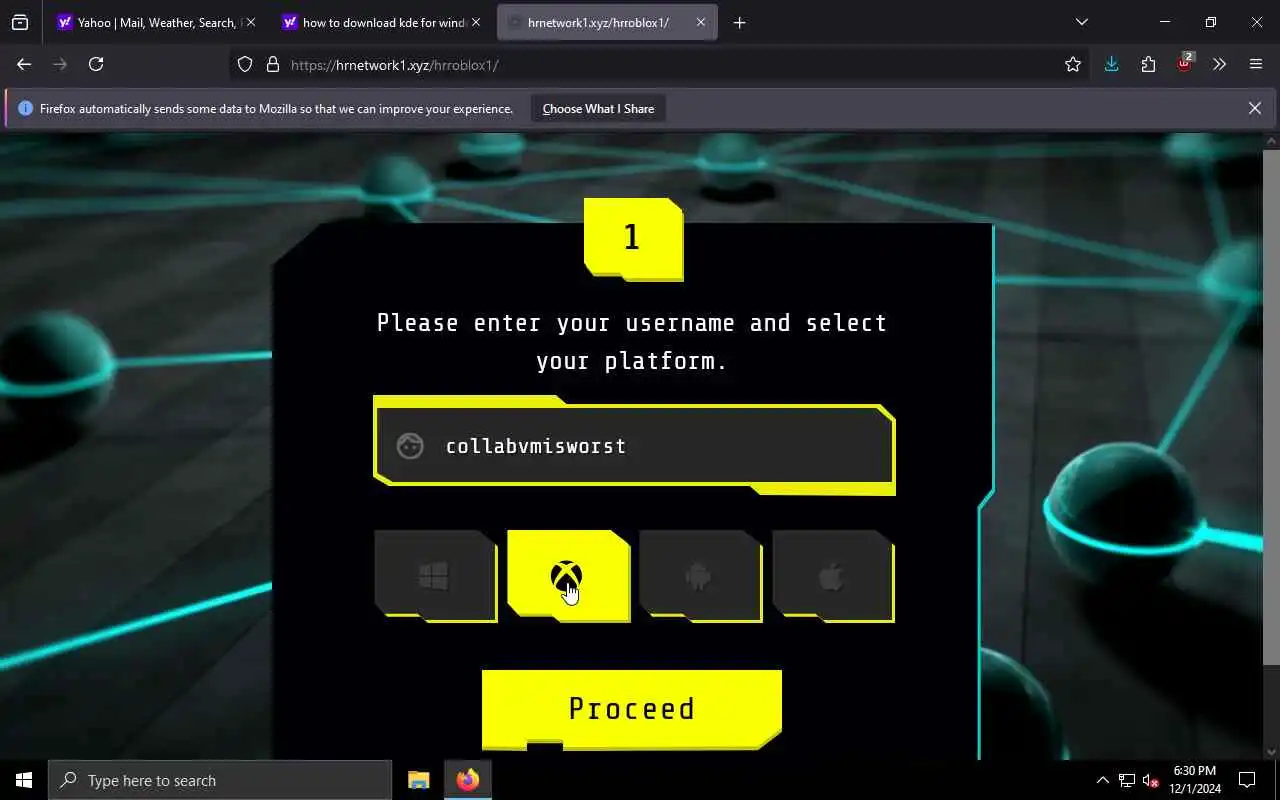Viewport: 1280px width, 800px height.
Task: Expand more tools overflow chevron
Action: pyautogui.click(x=1219, y=64)
